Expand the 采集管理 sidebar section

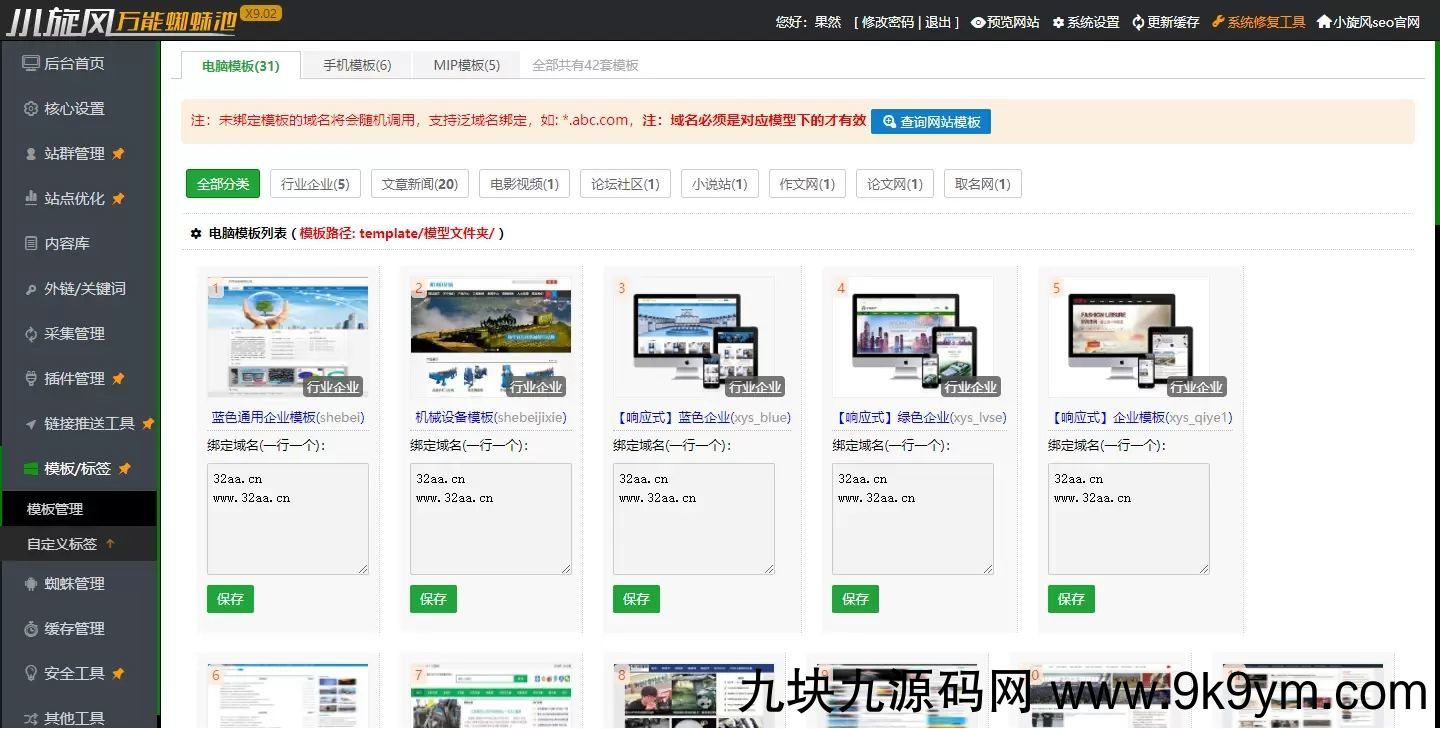pyautogui.click(x=74, y=334)
